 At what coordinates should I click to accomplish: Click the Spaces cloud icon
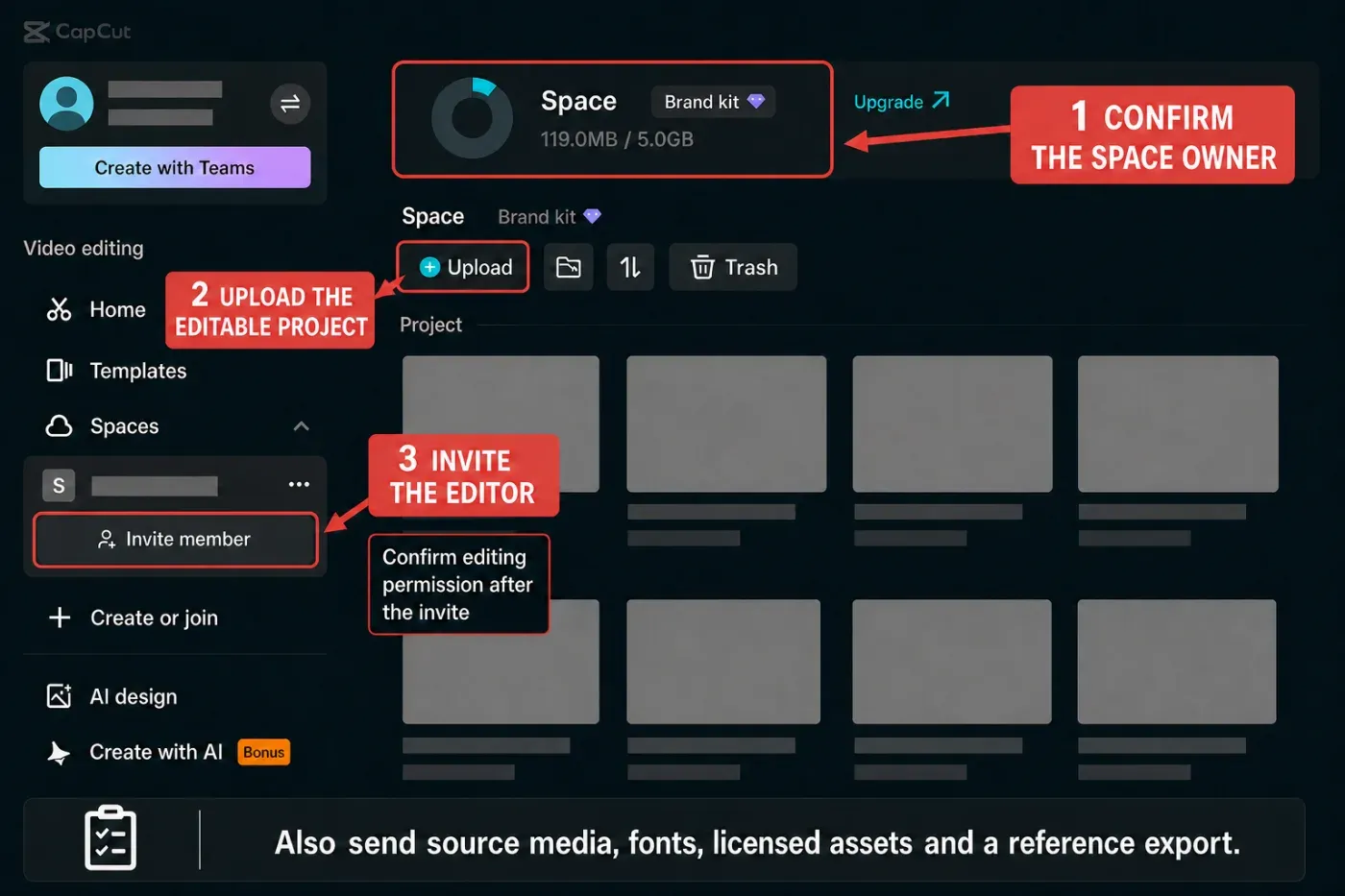60,425
